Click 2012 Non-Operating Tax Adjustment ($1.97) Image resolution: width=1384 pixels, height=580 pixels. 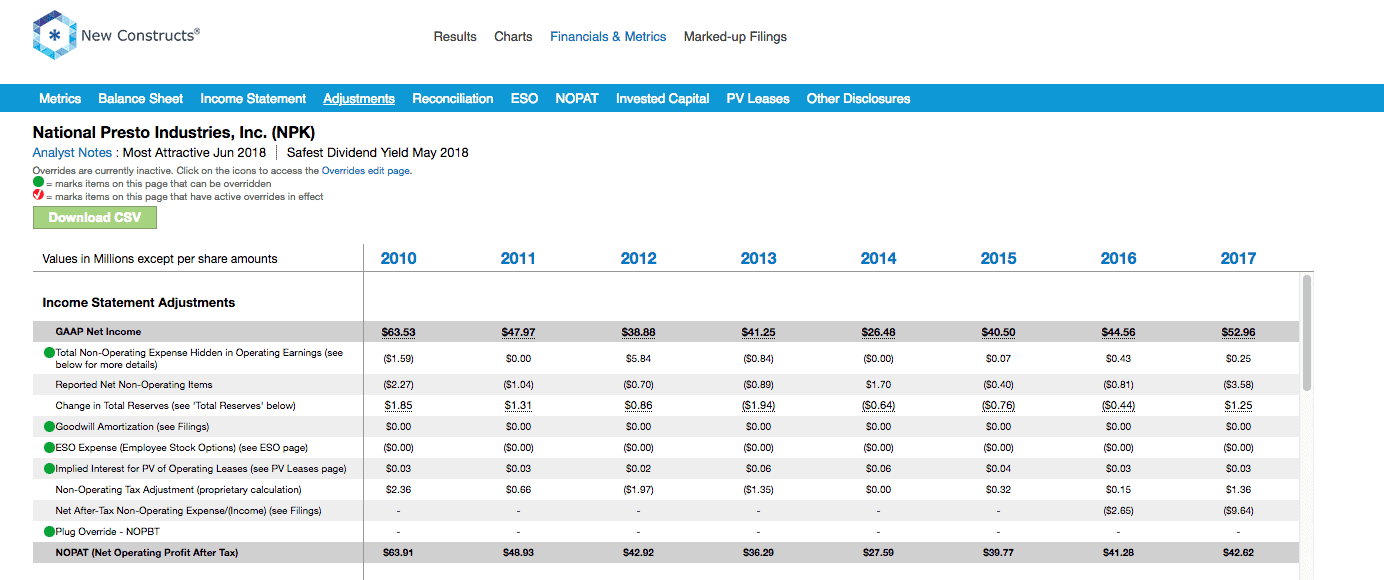(638, 490)
